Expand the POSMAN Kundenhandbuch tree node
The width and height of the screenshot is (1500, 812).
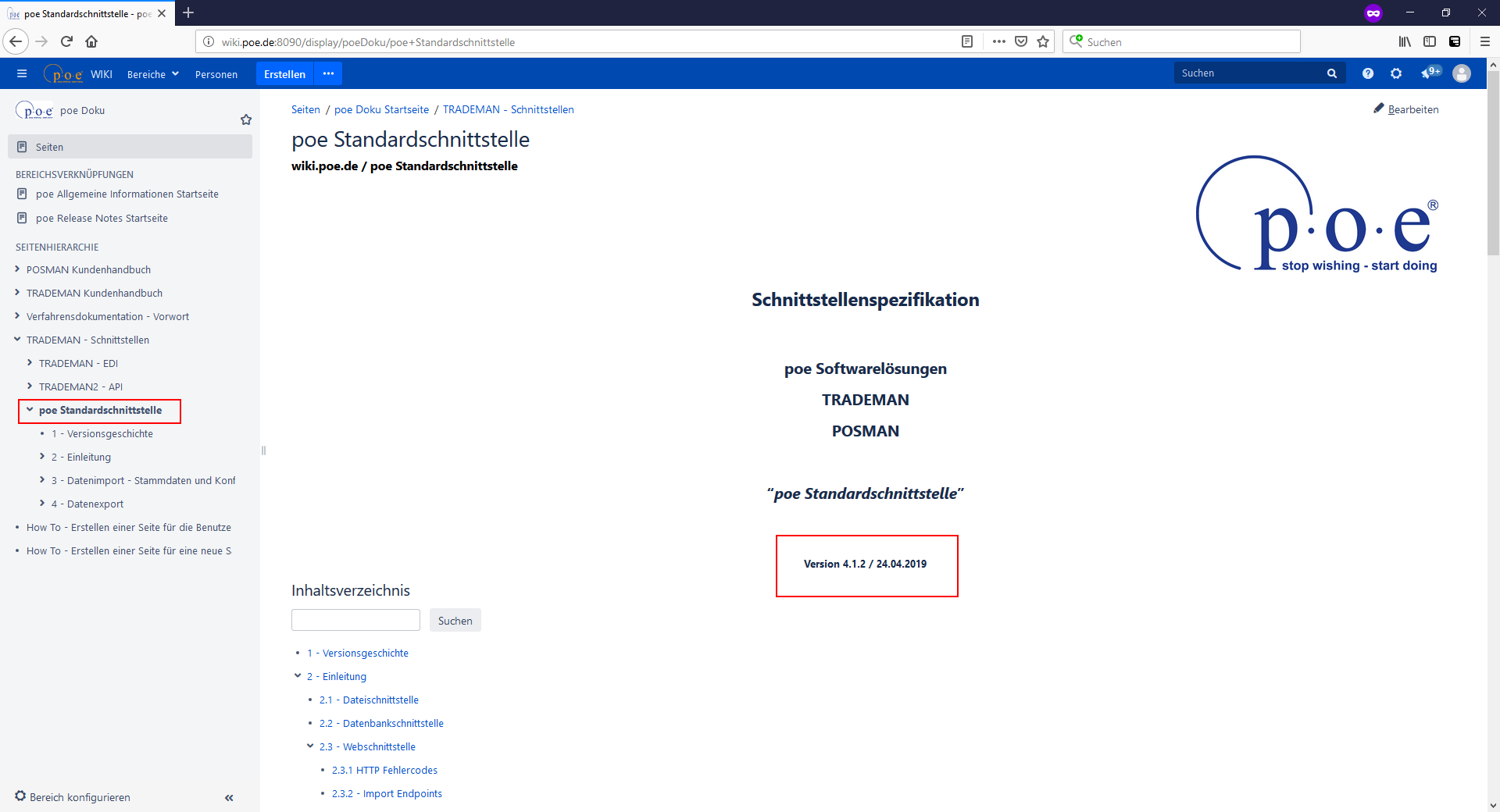(x=17, y=269)
